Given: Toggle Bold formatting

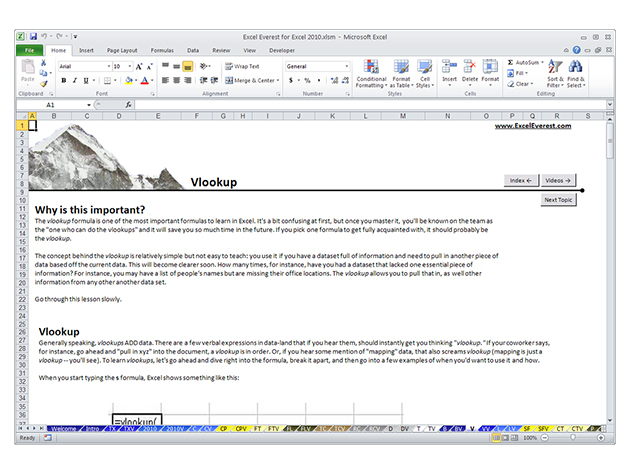Looking at the screenshot, I should [63, 80].
